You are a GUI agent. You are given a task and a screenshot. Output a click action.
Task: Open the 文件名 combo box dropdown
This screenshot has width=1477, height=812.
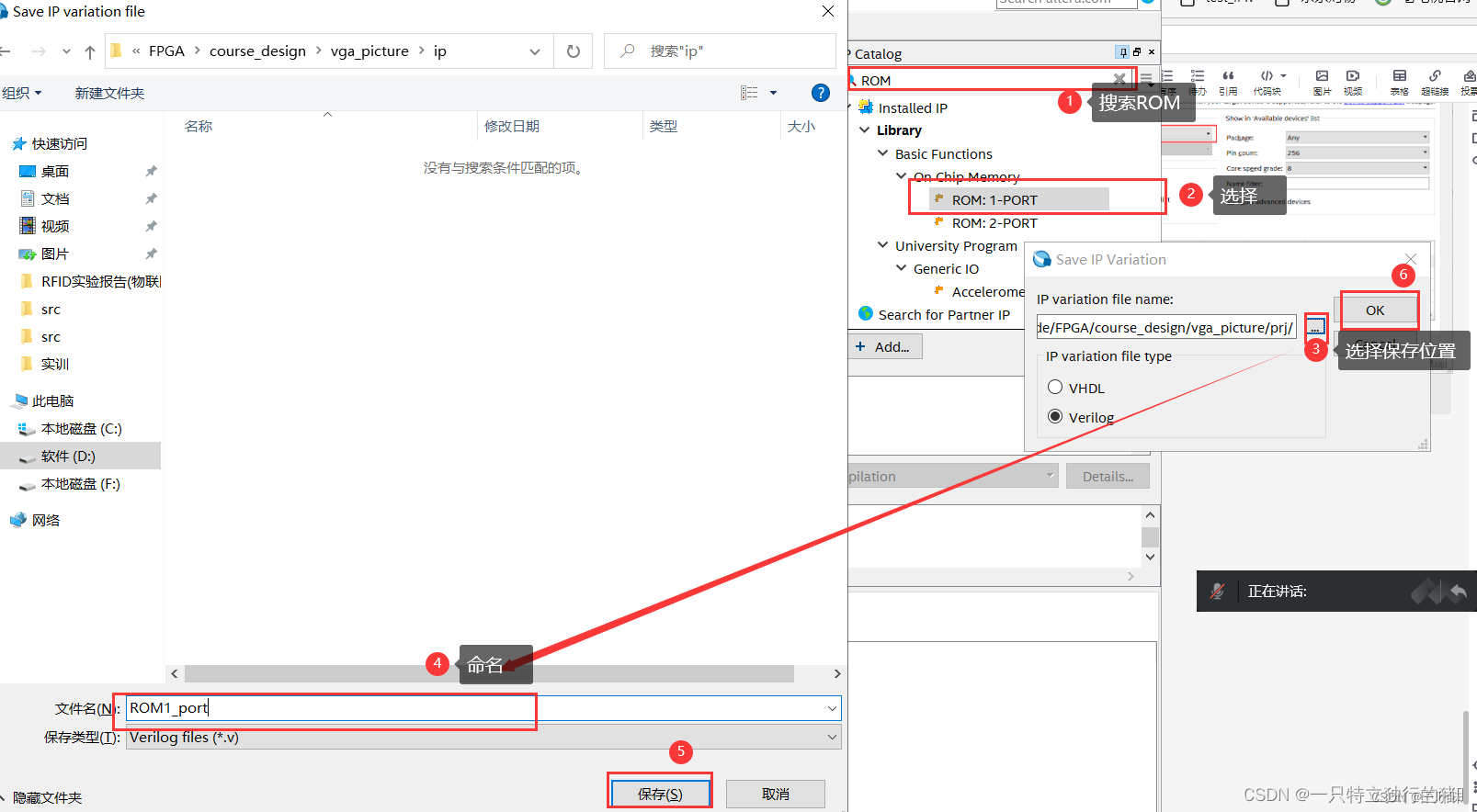(x=832, y=708)
